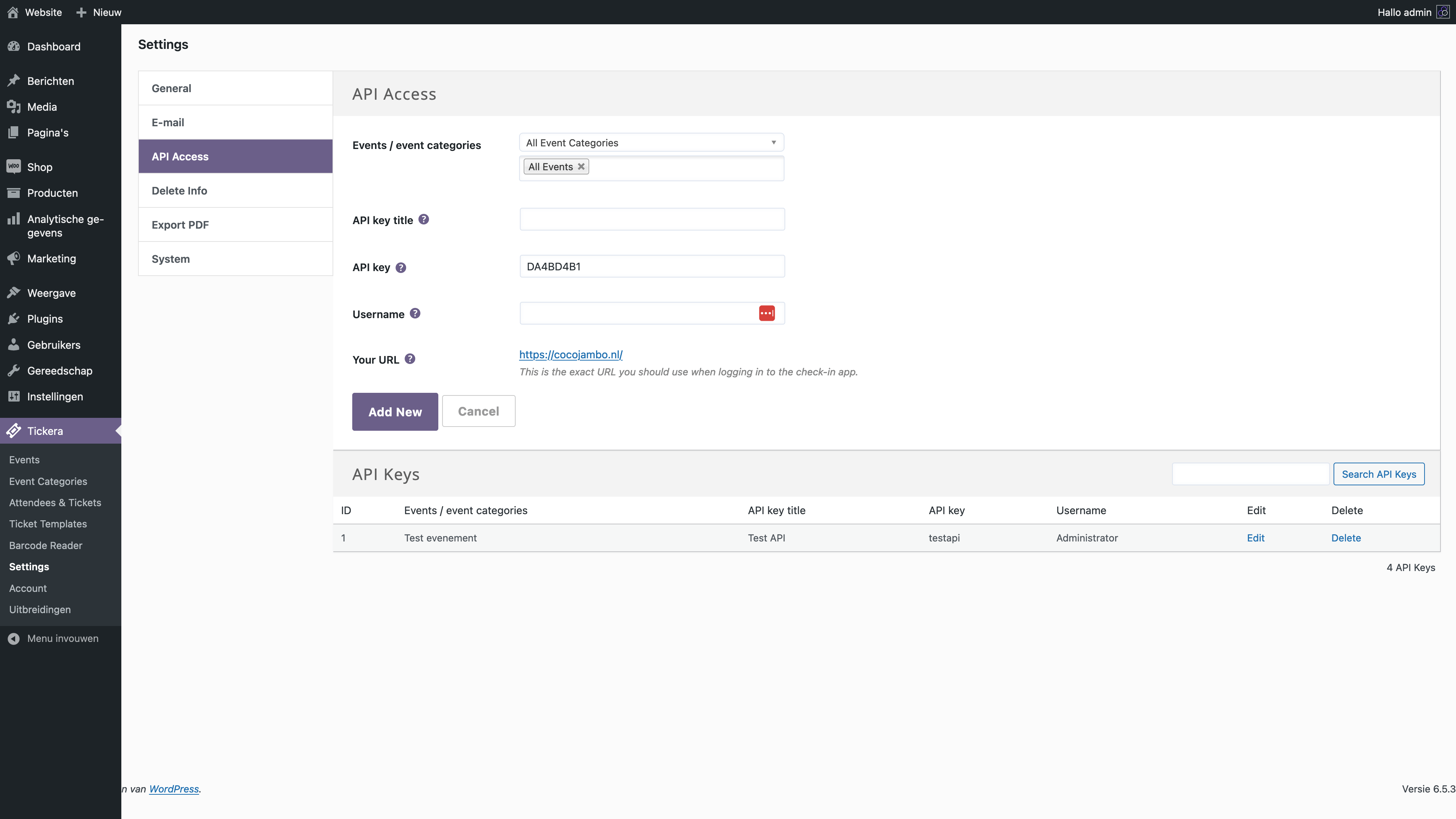The width and height of the screenshot is (1456, 819).
Task: Open the Uitbreidingen submenu item
Action: tap(39, 610)
